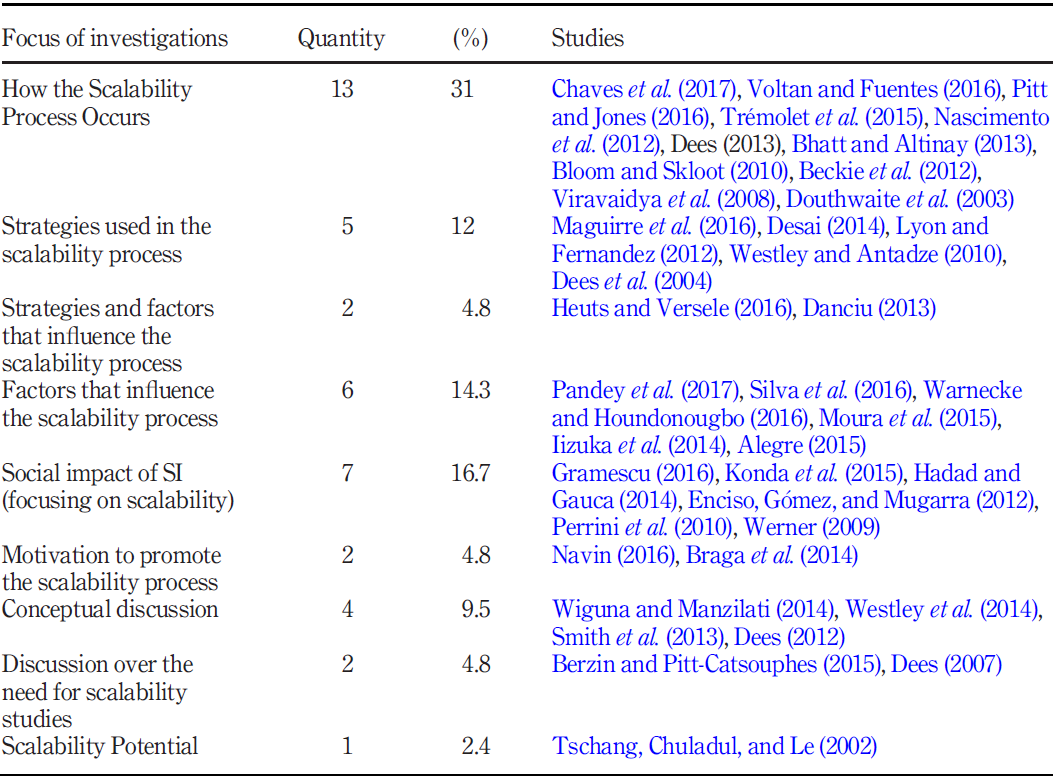Click the Danciu (2013) reference

869,308
